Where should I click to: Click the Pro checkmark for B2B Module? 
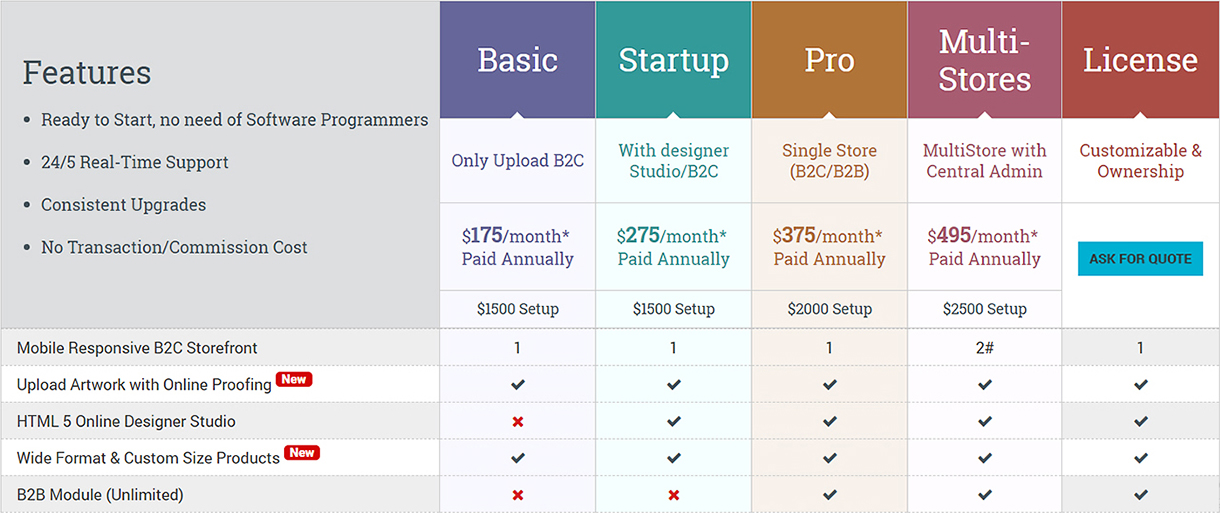[830, 495]
